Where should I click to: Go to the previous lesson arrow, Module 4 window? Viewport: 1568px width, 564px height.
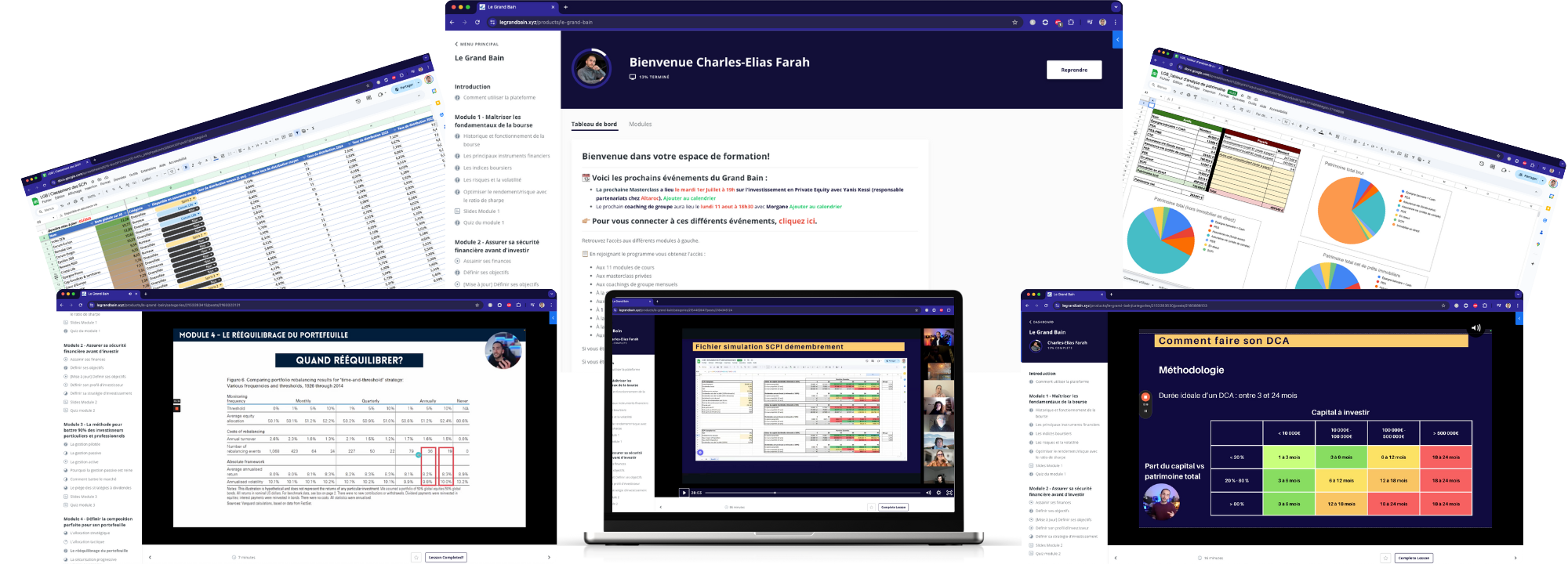click(x=150, y=558)
